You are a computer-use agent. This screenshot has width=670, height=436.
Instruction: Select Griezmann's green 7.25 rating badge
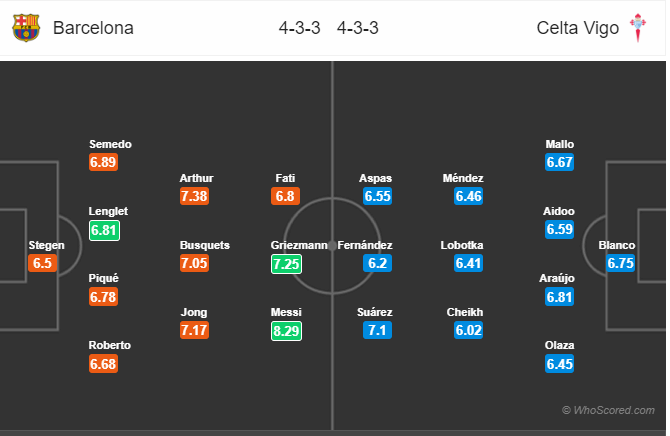286,264
